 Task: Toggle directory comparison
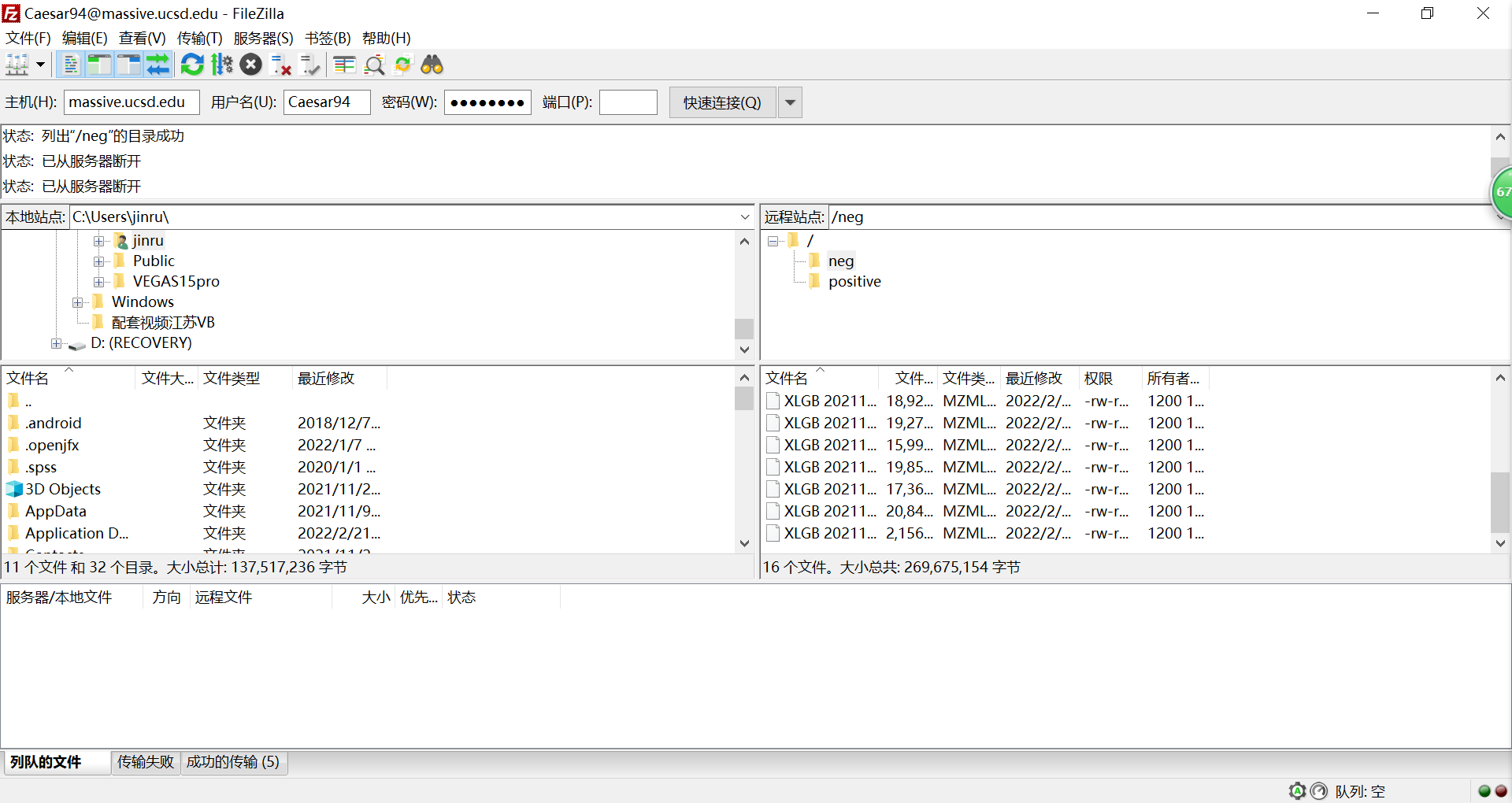point(374,65)
